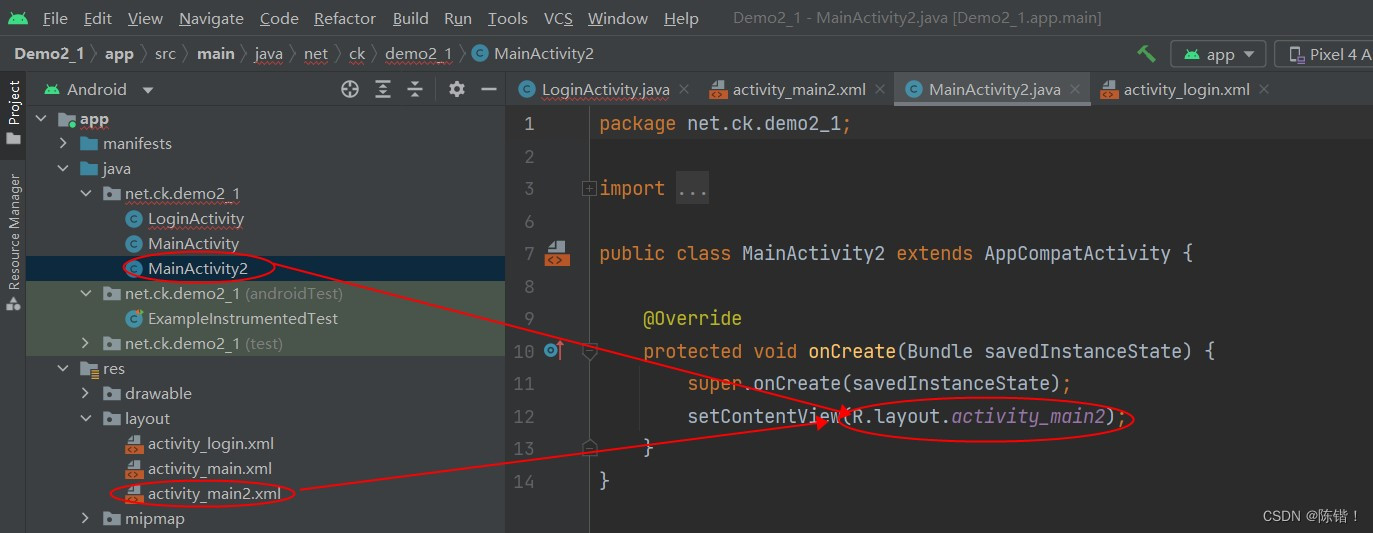Open the VCS menu
The image size is (1373, 533).
(558, 18)
